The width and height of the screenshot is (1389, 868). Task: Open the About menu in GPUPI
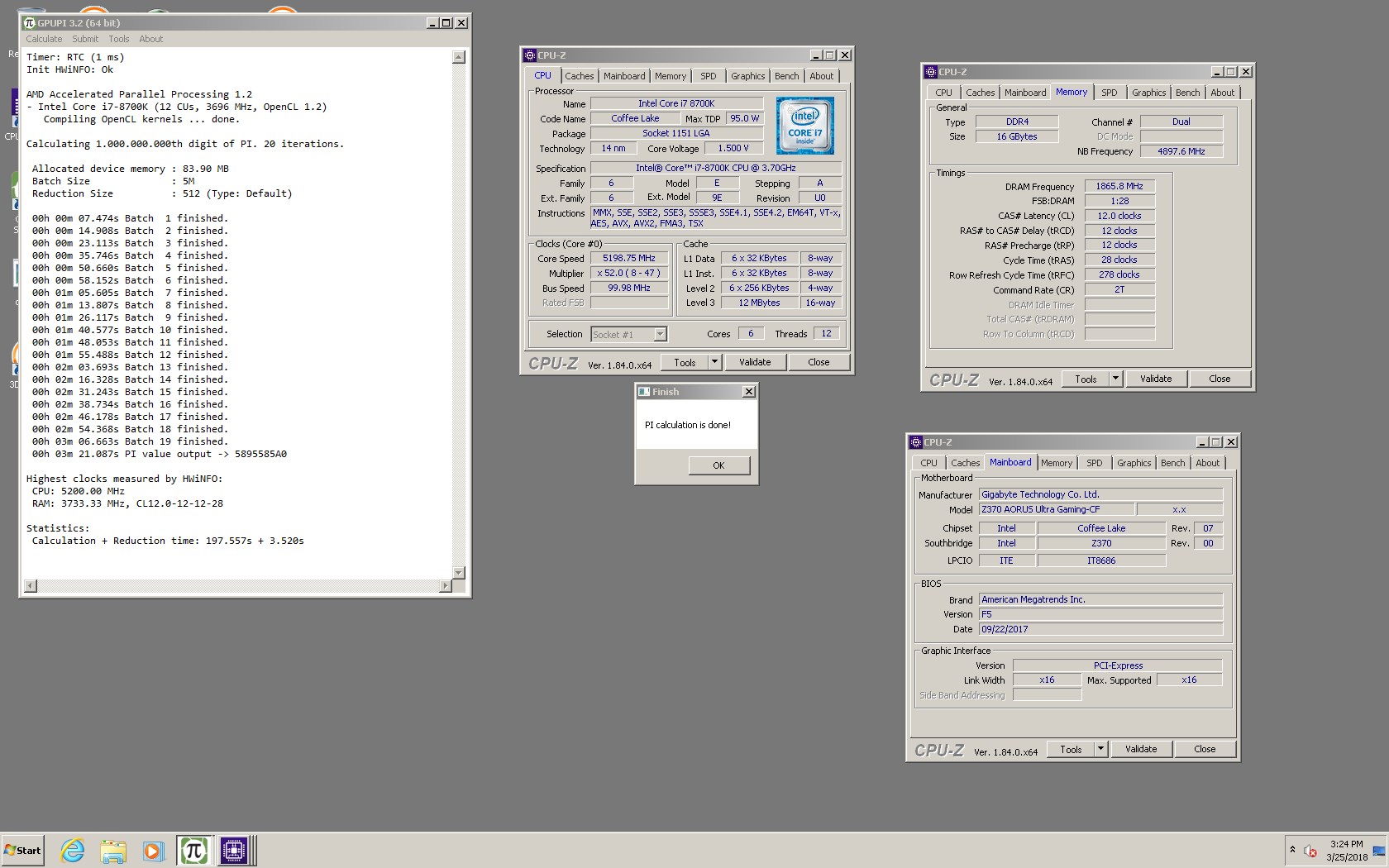pos(151,39)
